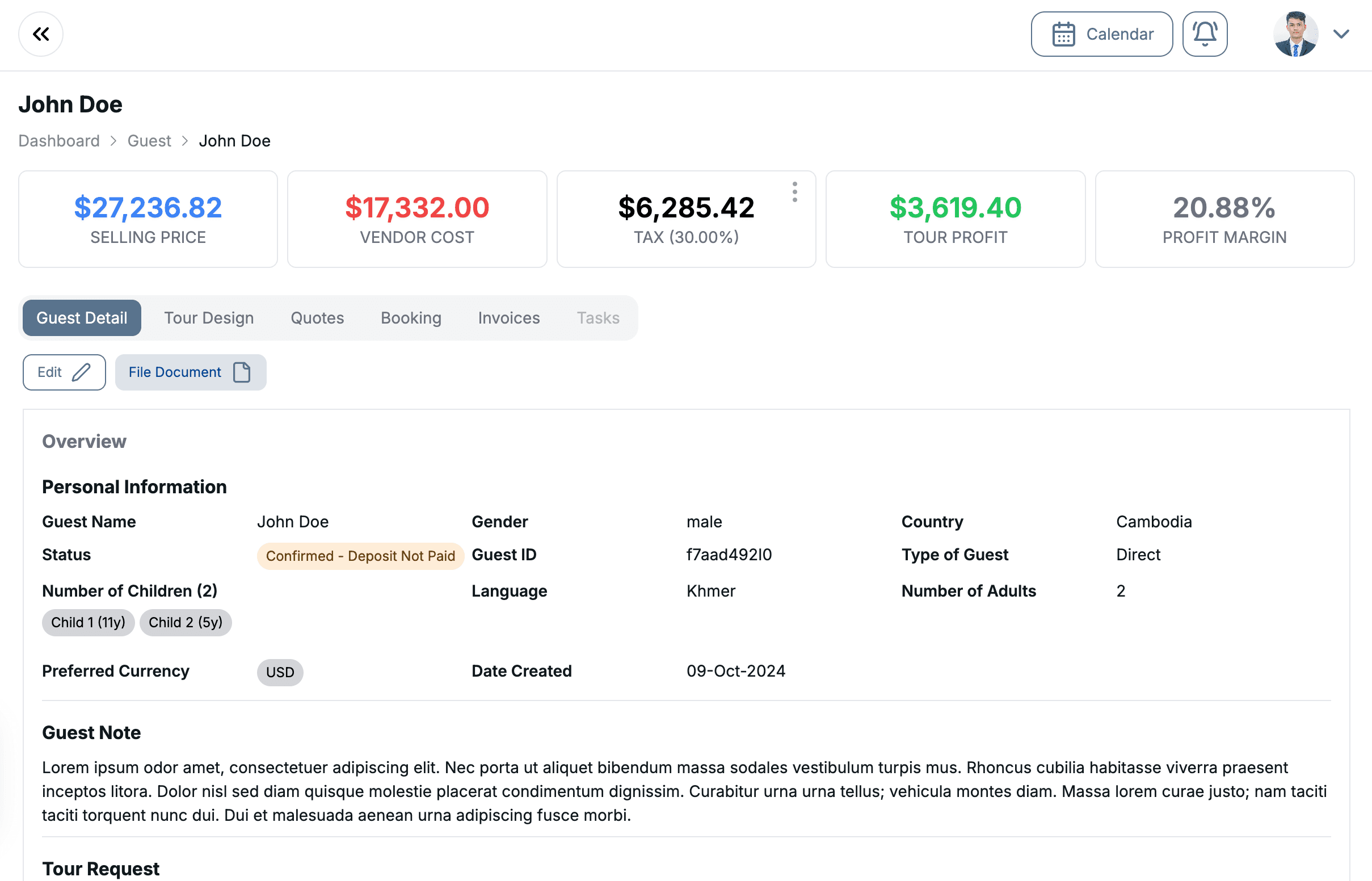Click the calendar icon in top navigation

1063,34
